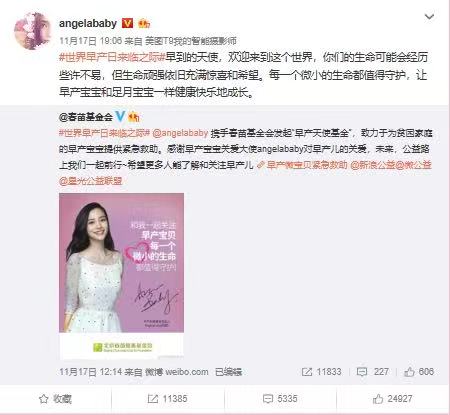Open the post options chevron dropdown
450x415 pixels.
pos(429,17)
